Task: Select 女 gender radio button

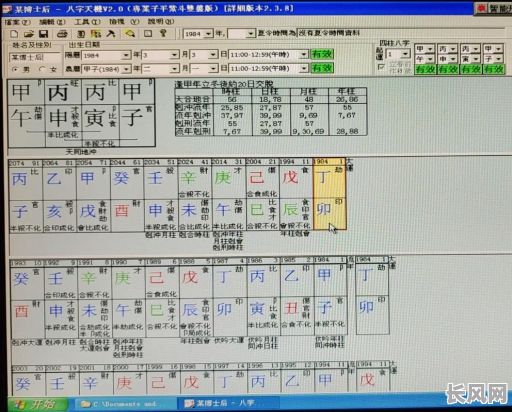Action: click(42, 69)
